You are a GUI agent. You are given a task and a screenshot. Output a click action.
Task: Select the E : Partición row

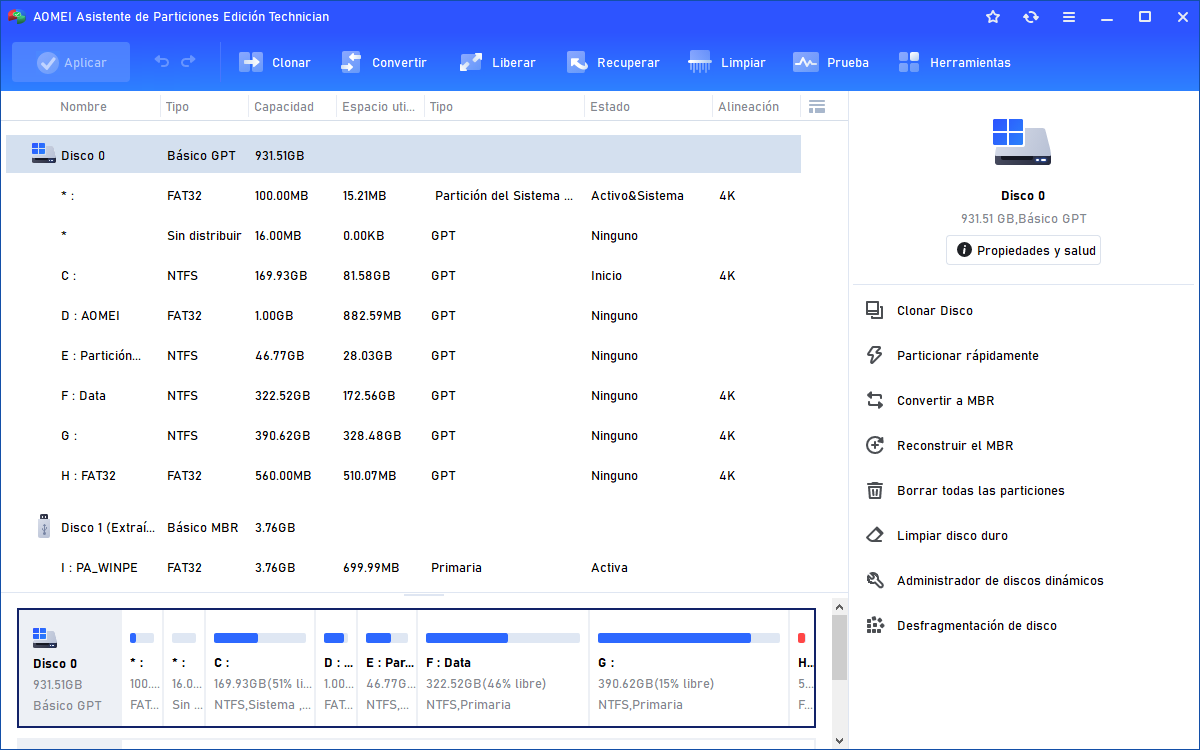(x=404, y=356)
